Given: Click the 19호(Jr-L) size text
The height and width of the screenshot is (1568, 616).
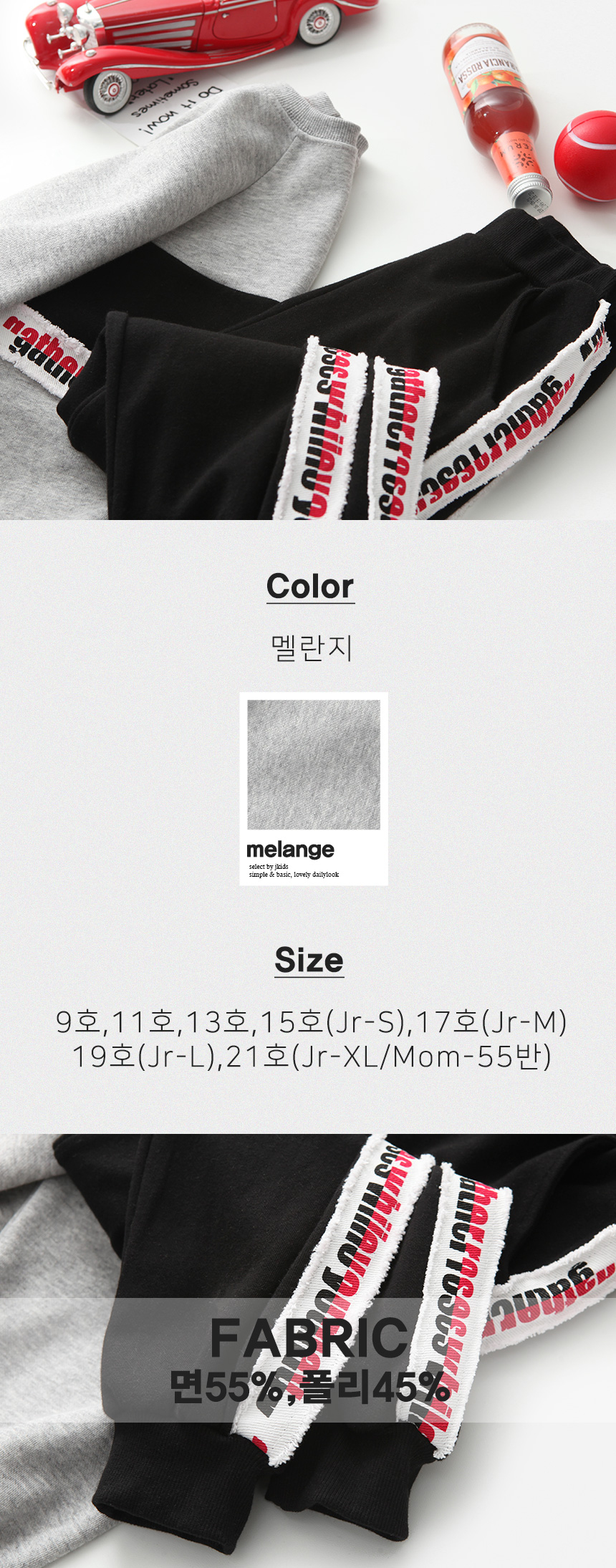Looking at the screenshot, I should tap(144, 1057).
